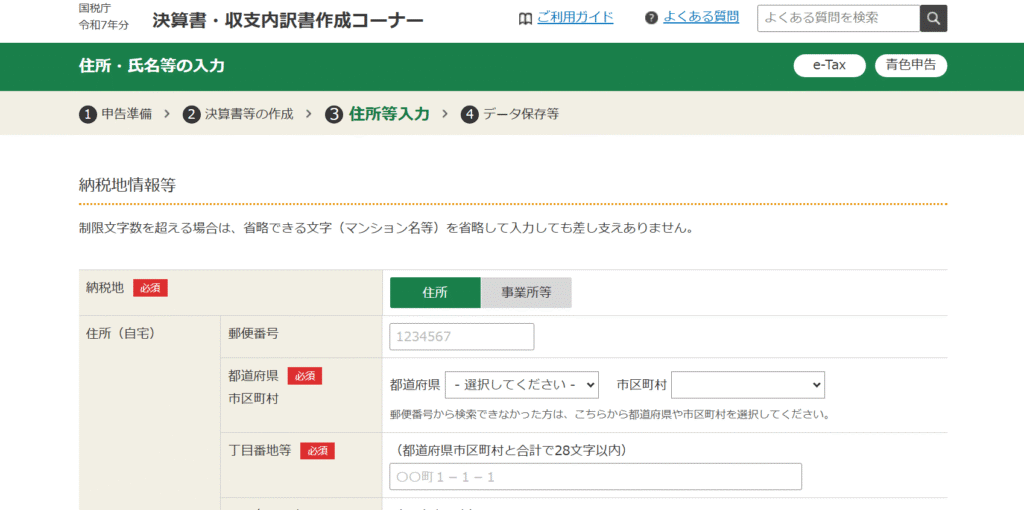The width and height of the screenshot is (1024, 510).
Task: Click the 青色申告 badge button
Action: coord(911,65)
